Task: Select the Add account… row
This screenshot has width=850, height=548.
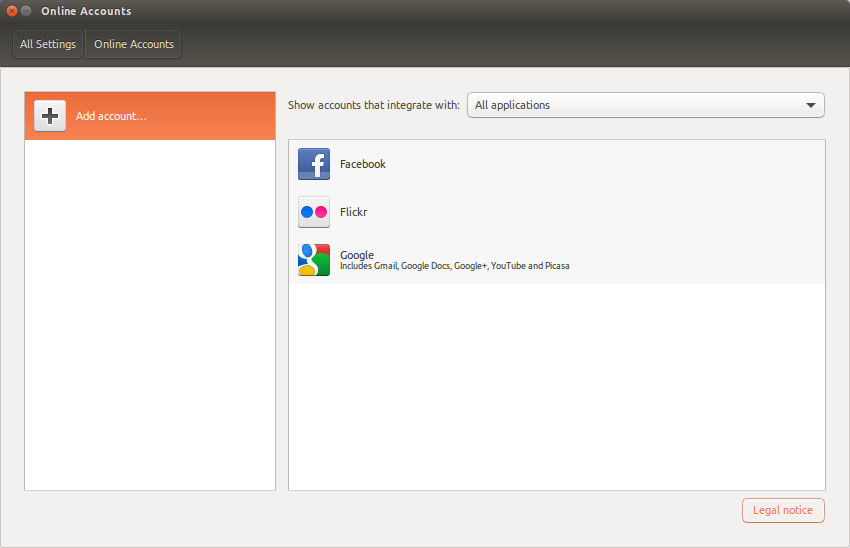Action: [x=150, y=116]
